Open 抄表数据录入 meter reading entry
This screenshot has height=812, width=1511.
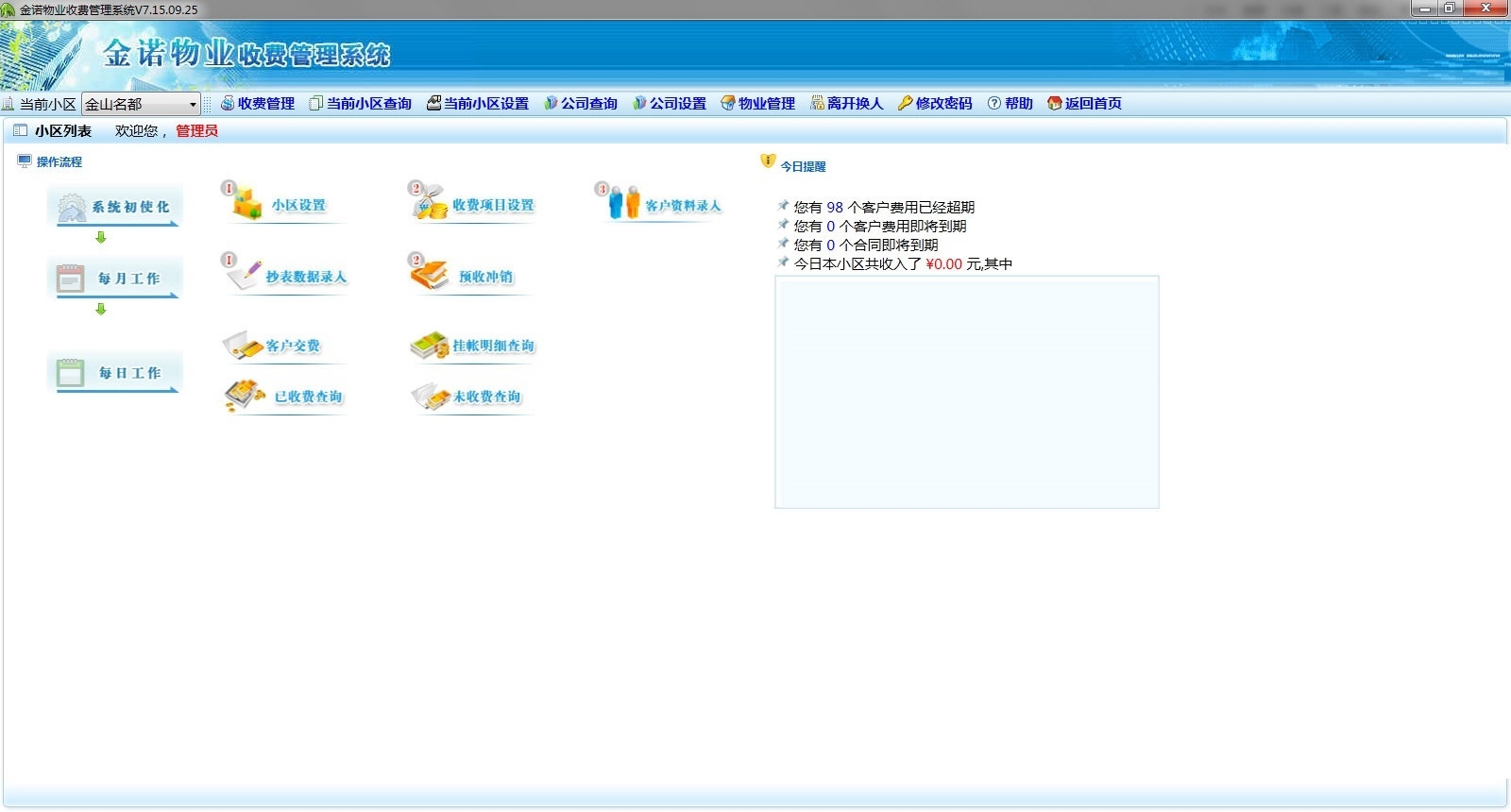[288, 277]
